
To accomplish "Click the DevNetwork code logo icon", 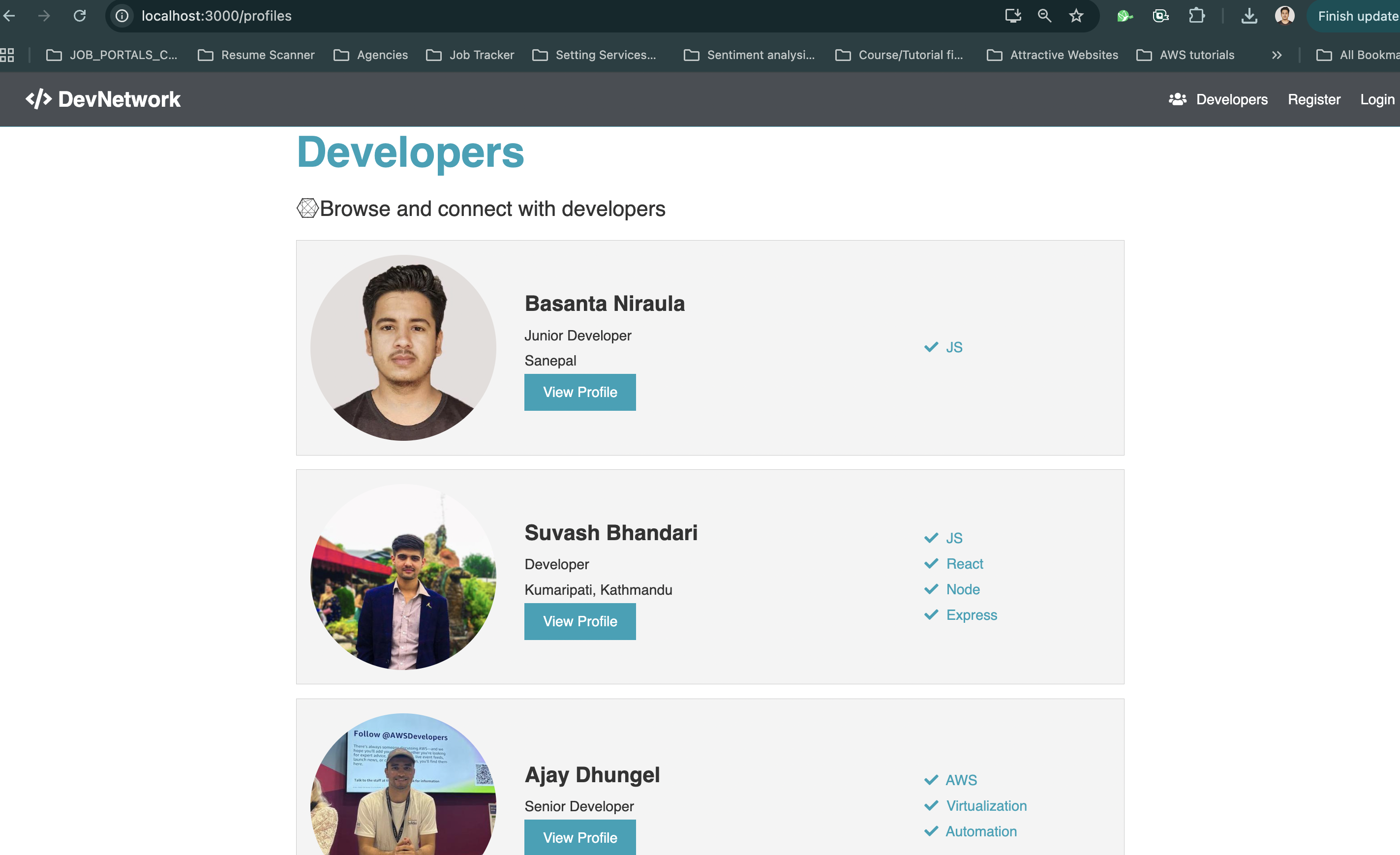I will [x=38, y=99].
